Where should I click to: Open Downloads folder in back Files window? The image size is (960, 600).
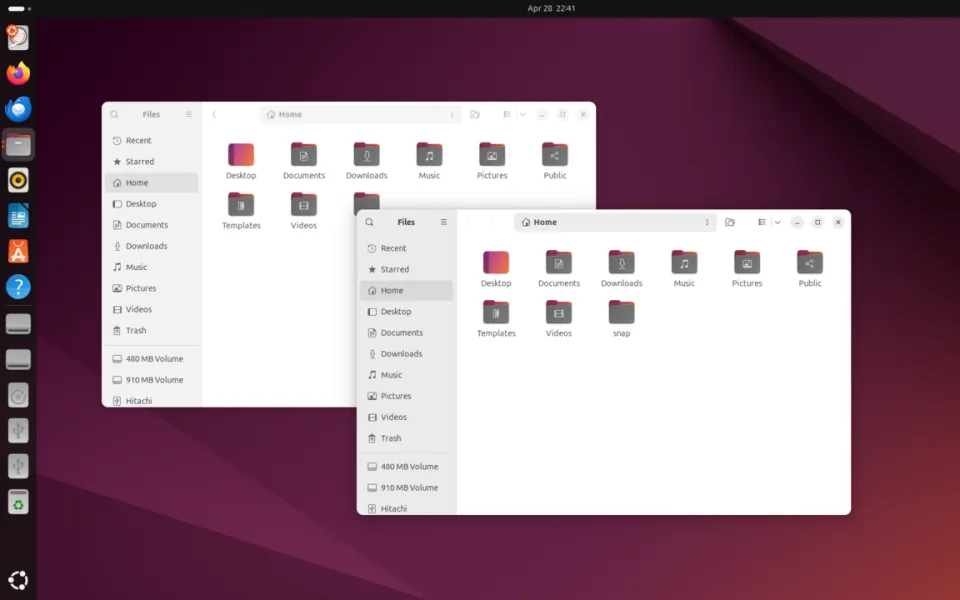click(x=367, y=161)
